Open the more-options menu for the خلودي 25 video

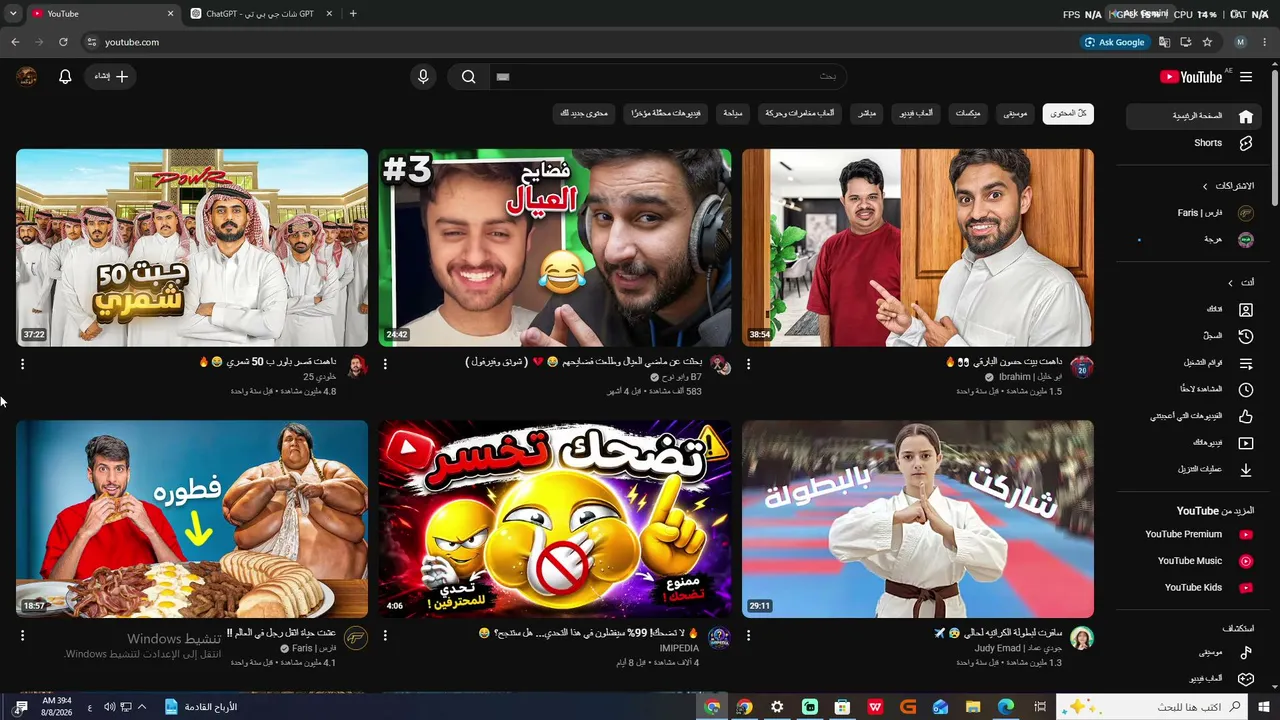22,365
